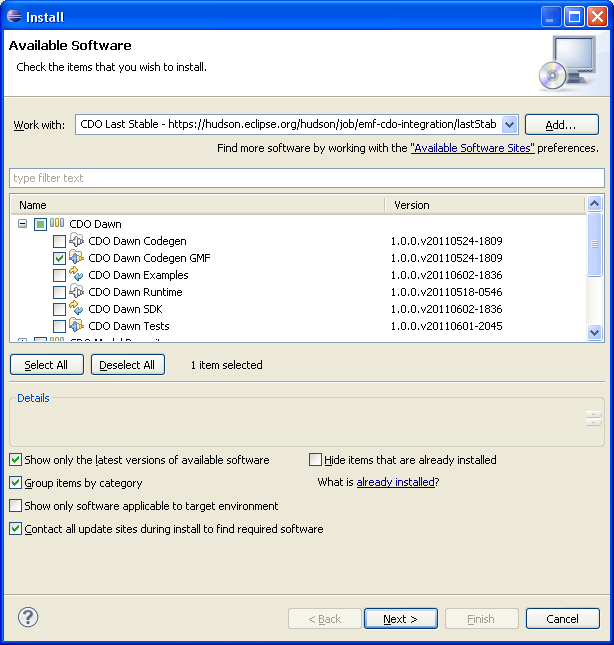Image resolution: width=614 pixels, height=645 pixels.
Task: Close the Install dialog window
Action: point(598,17)
